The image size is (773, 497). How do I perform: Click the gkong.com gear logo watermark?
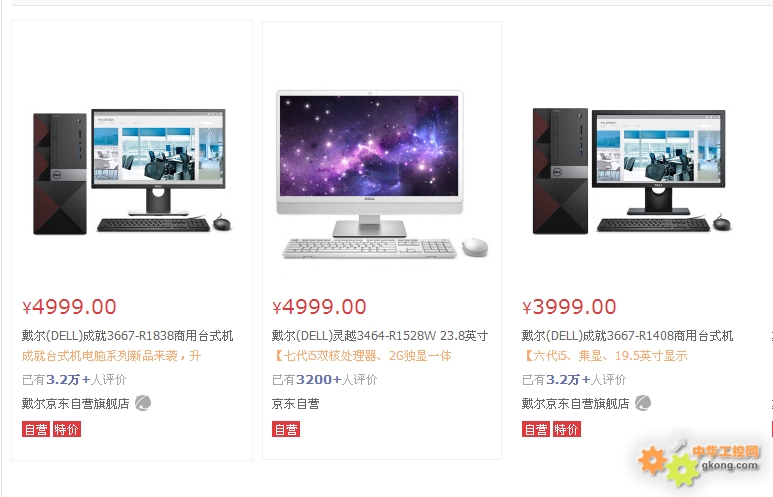coord(699,462)
